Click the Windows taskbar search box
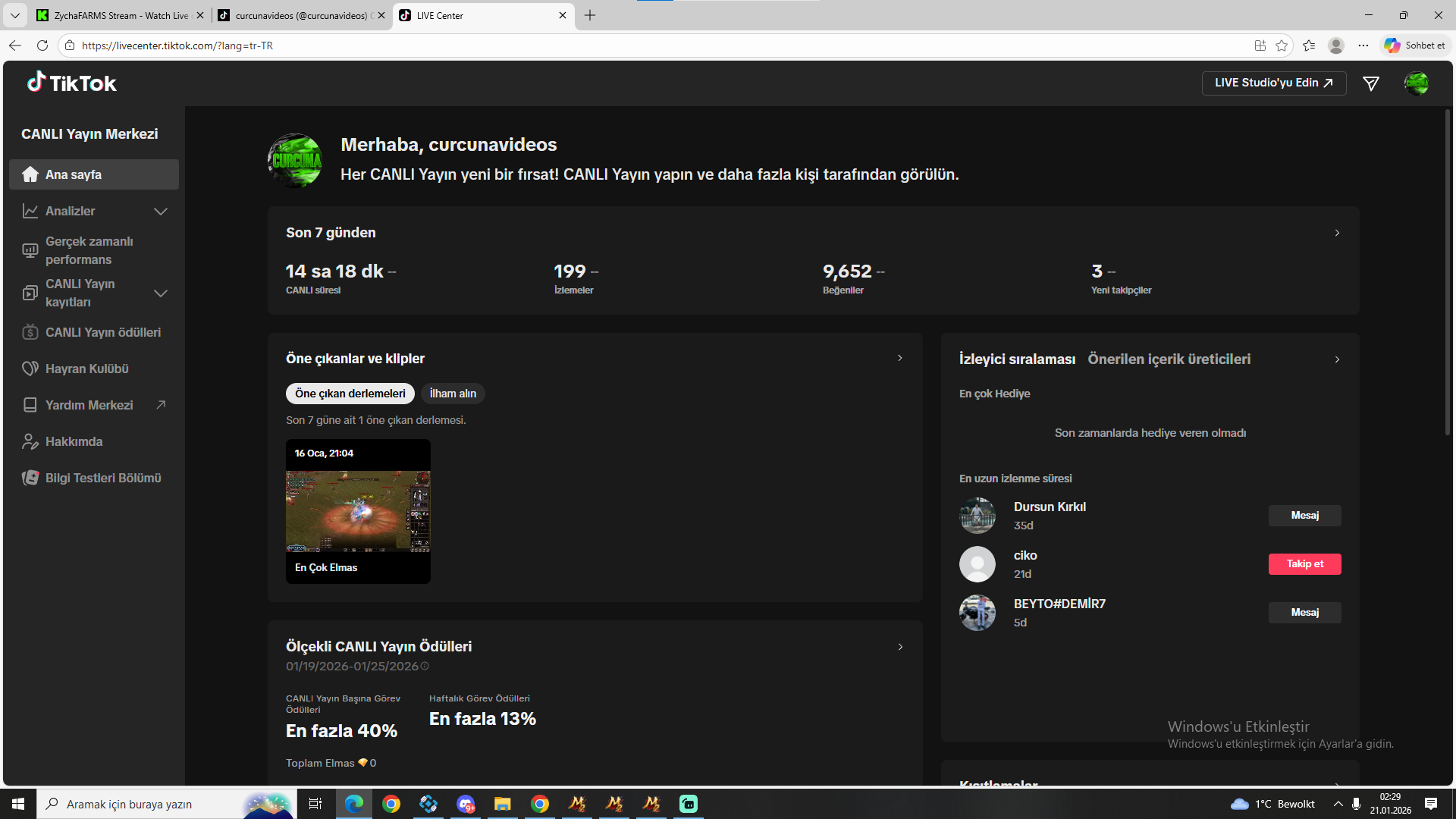 coord(165,804)
